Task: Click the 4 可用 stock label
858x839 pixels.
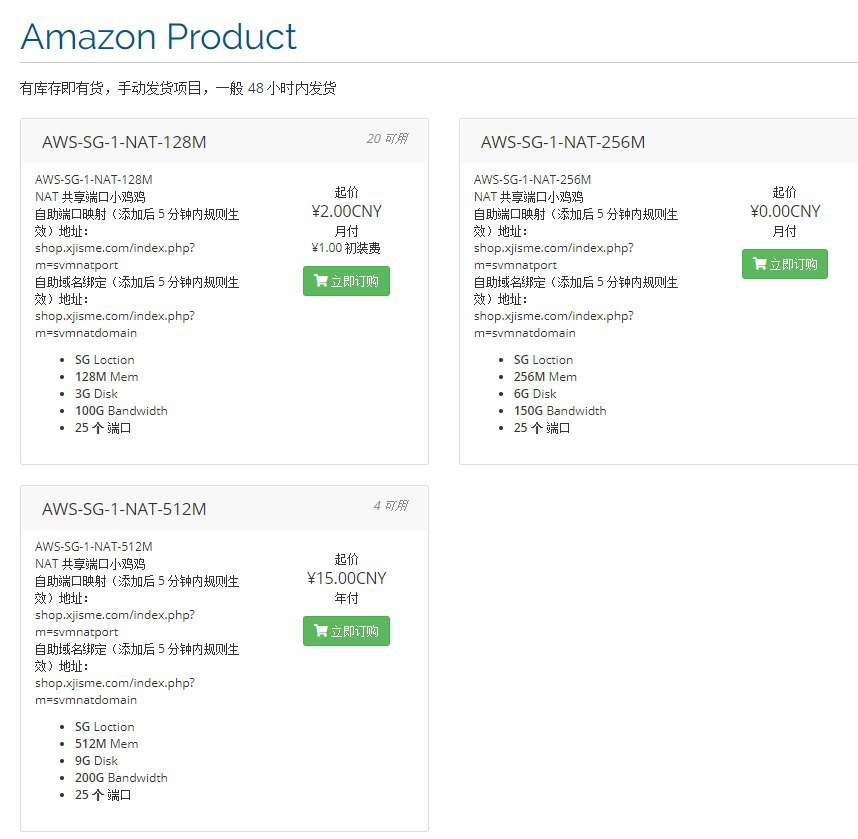Action: tap(391, 505)
